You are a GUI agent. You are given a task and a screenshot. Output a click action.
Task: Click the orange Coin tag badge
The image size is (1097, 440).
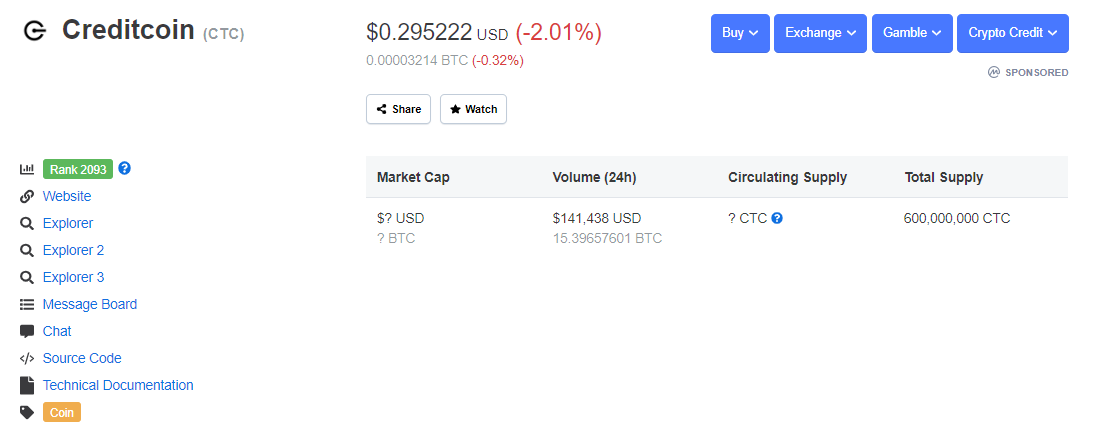tap(62, 412)
